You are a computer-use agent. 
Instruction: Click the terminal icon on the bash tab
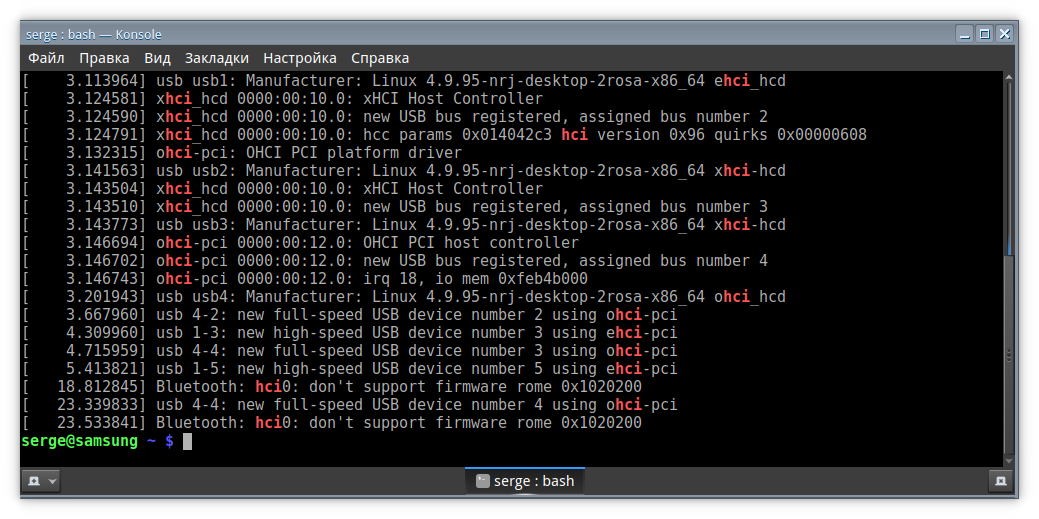[483, 481]
